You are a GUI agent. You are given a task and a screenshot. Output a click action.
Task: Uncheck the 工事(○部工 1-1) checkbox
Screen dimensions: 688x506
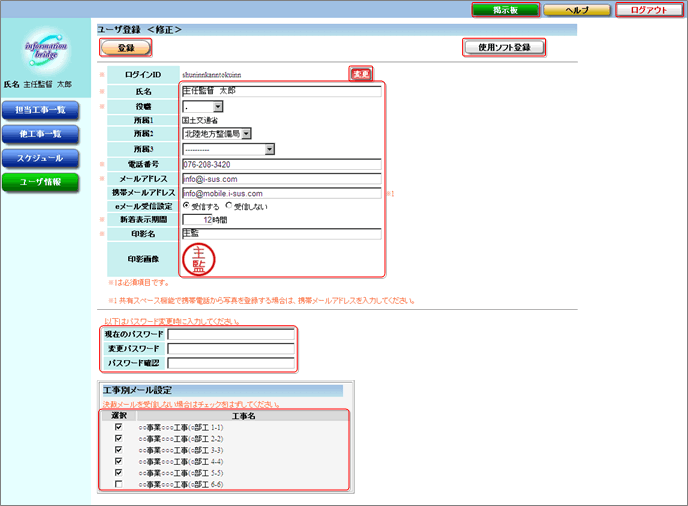(119, 427)
